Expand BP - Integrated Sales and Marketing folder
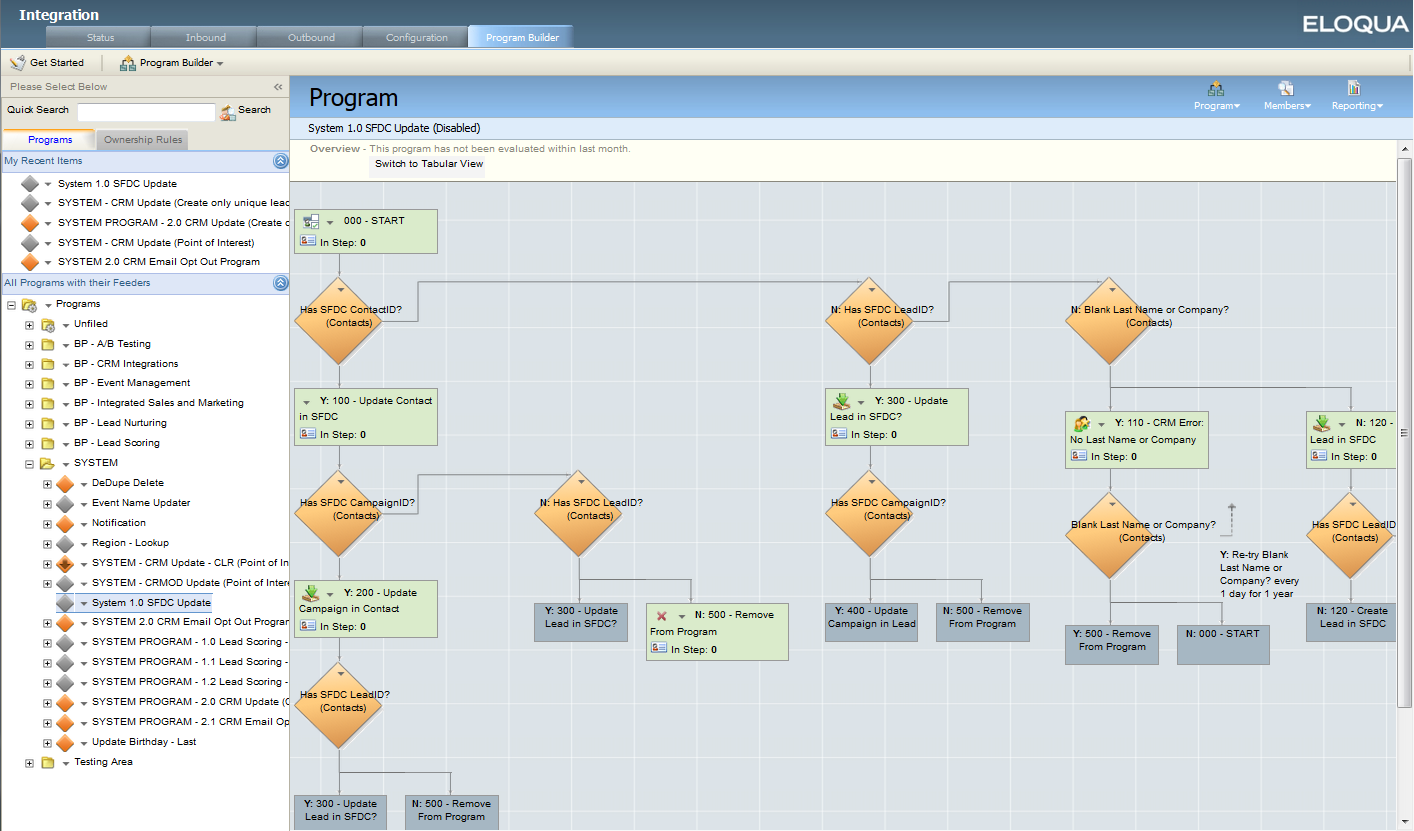 pyautogui.click(x=29, y=404)
